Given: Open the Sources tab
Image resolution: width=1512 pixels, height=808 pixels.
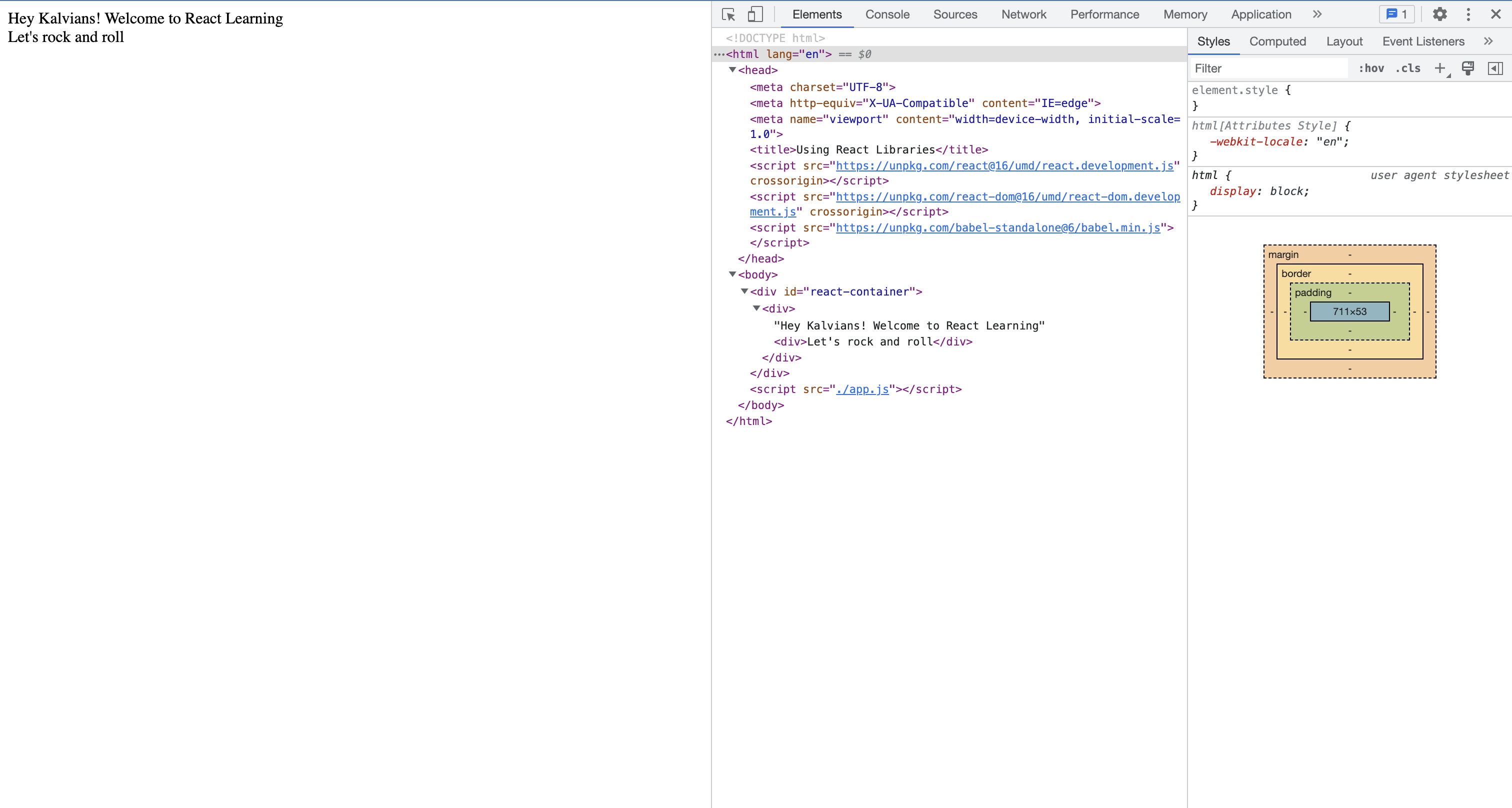Looking at the screenshot, I should 955,14.
